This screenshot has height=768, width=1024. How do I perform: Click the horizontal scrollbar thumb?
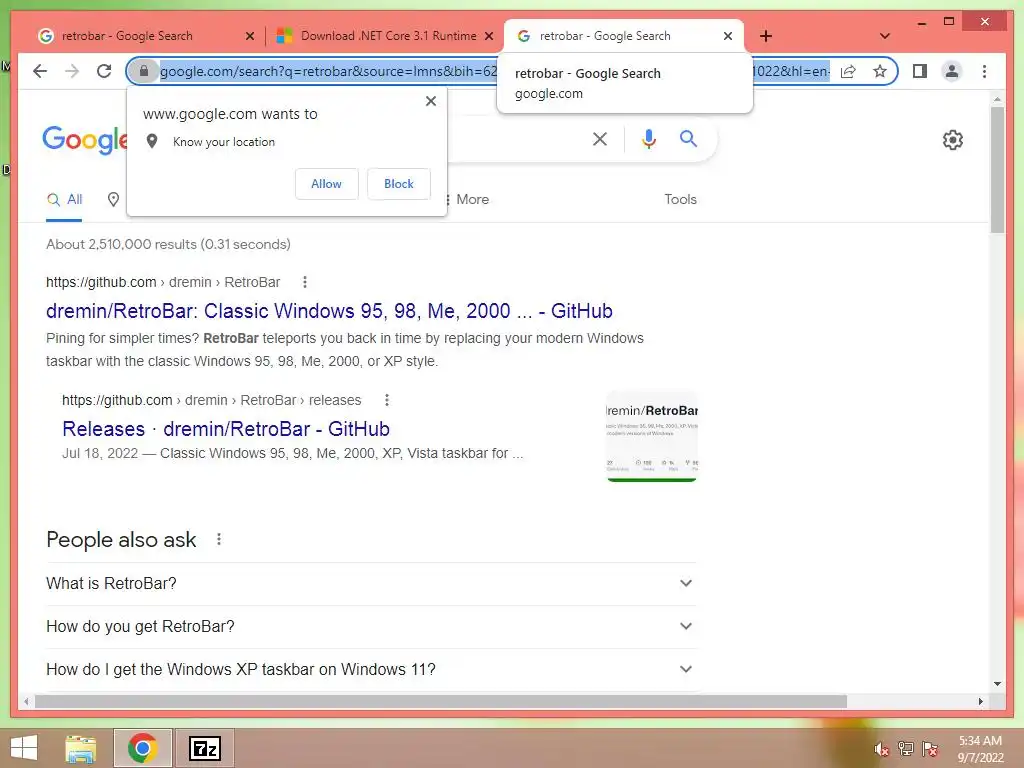441,701
